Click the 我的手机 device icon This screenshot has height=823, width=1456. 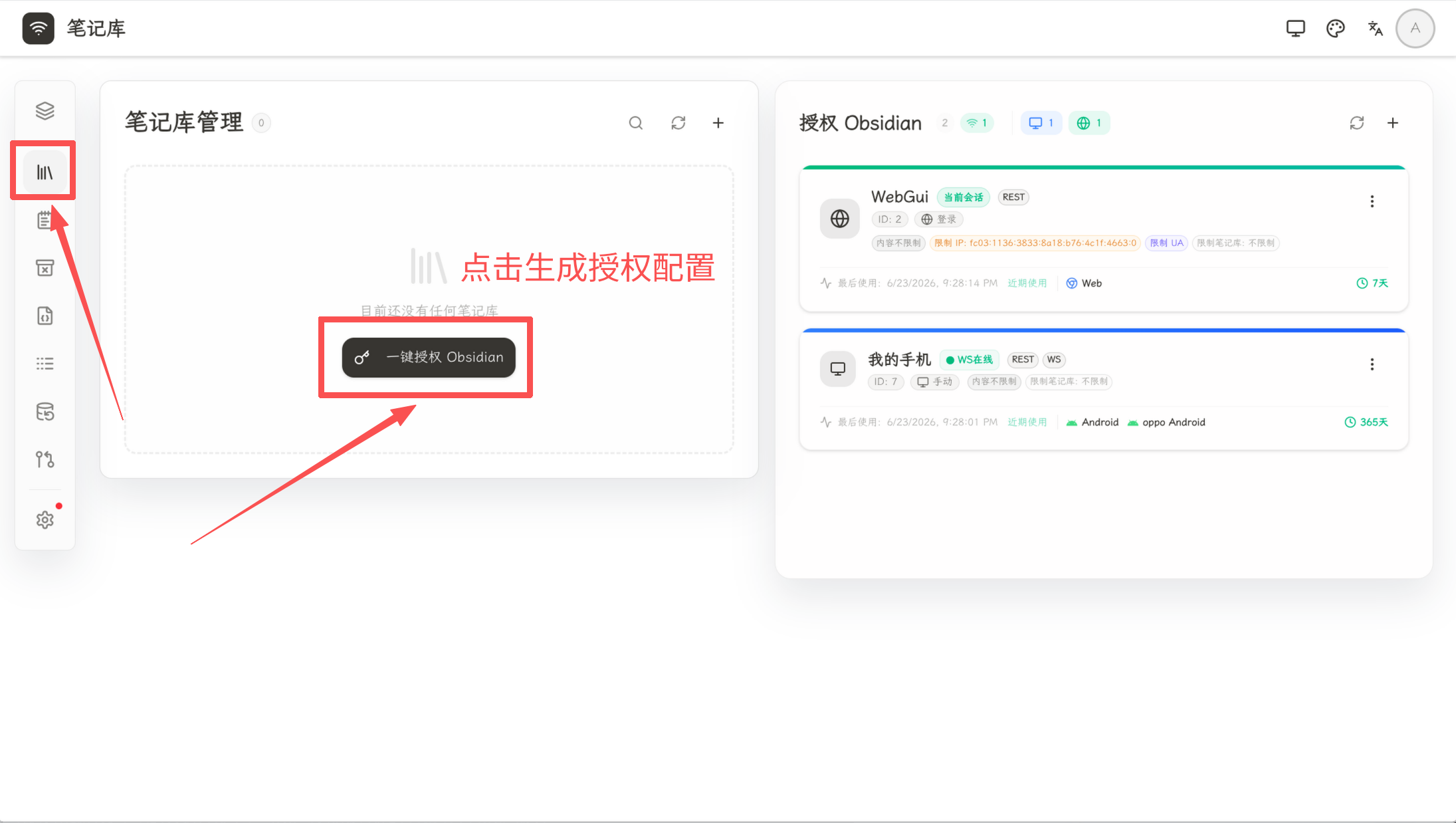coord(838,368)
